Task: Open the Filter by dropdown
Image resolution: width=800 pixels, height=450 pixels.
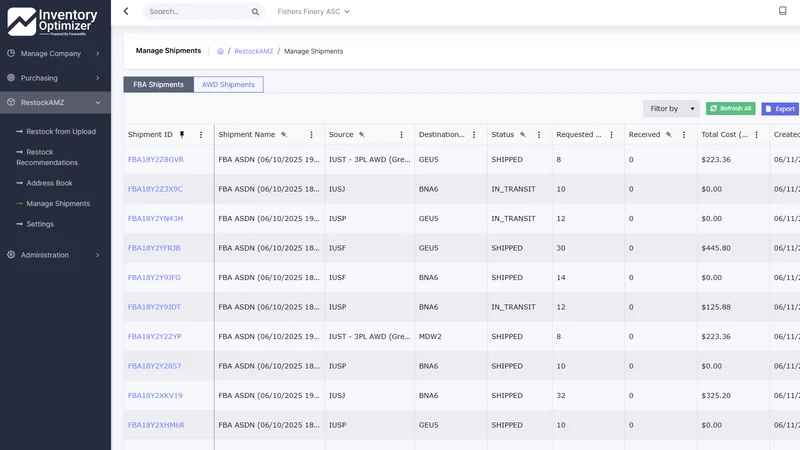Action: tap(671, 109)
